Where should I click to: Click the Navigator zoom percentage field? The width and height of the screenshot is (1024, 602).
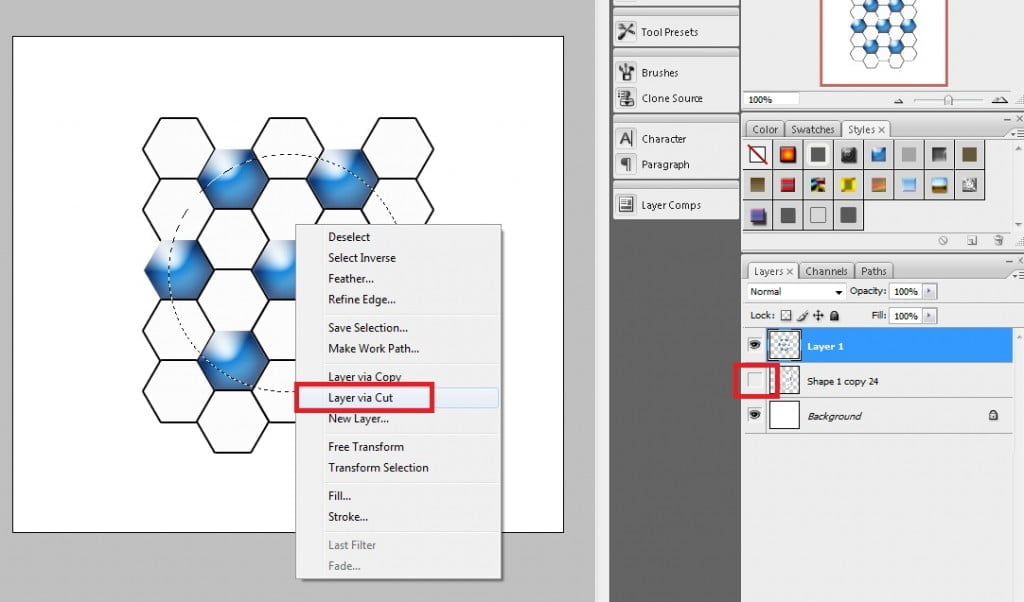[772, 100]
